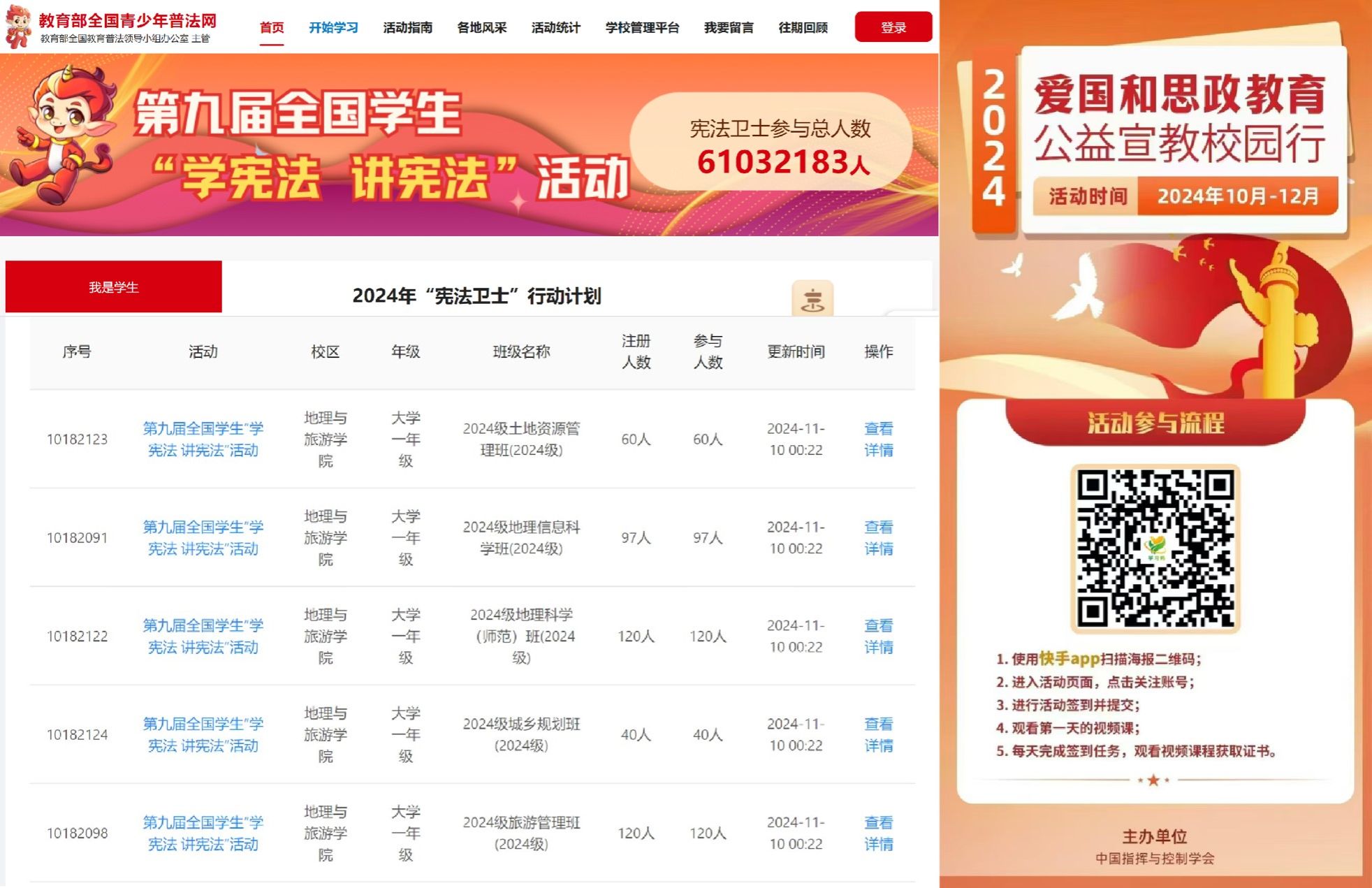Go to the 活动指南 page
Screen dimensions: 1372x888
click(x=407, y=28)
